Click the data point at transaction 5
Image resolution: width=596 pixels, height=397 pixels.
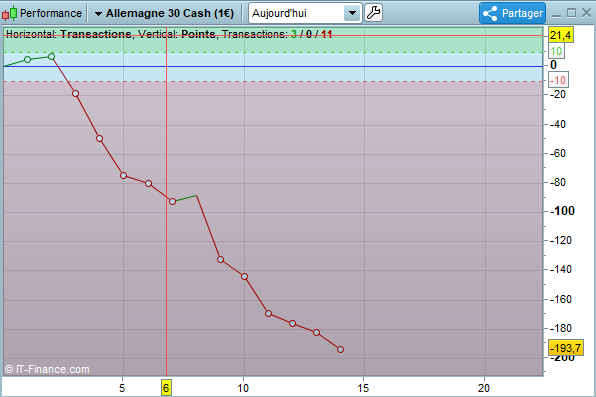pyautogui.click(x=123, y=175)
